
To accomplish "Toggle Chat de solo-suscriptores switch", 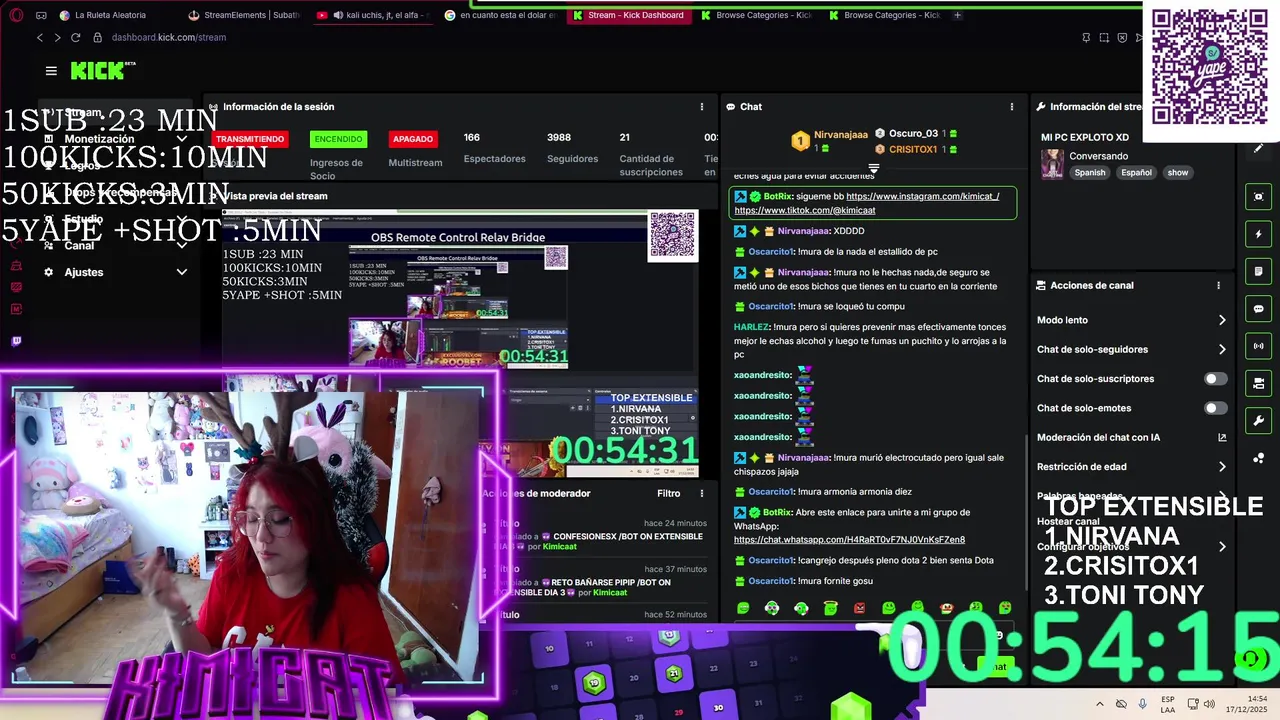I will (1215, 379).
